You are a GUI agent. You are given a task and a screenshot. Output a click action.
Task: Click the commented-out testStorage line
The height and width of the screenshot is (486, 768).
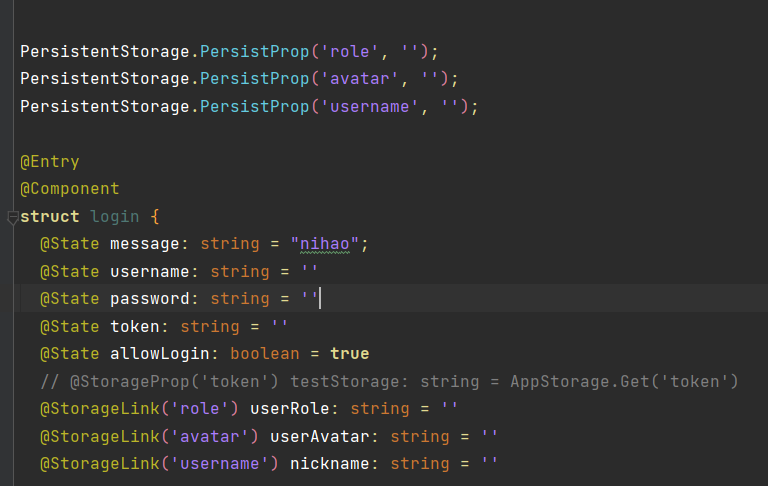point(388,381)
